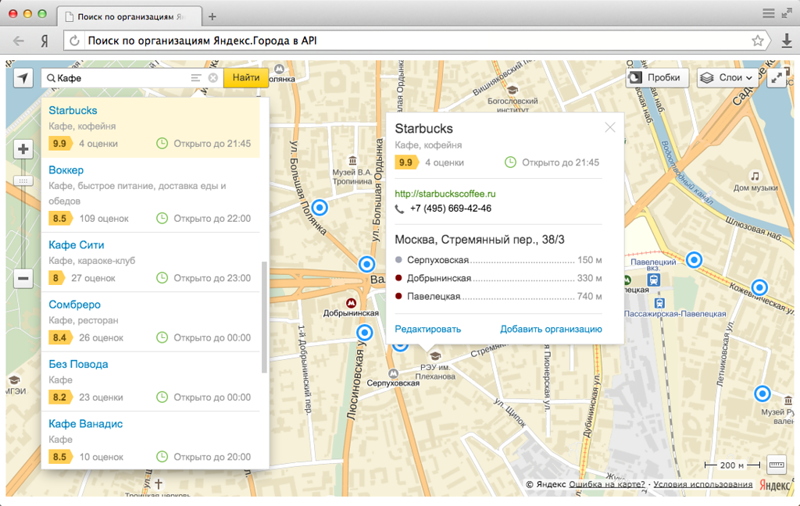Toggle the Пробки traffic layer
This screenshot has width=800, height=506.
point(654,78)
